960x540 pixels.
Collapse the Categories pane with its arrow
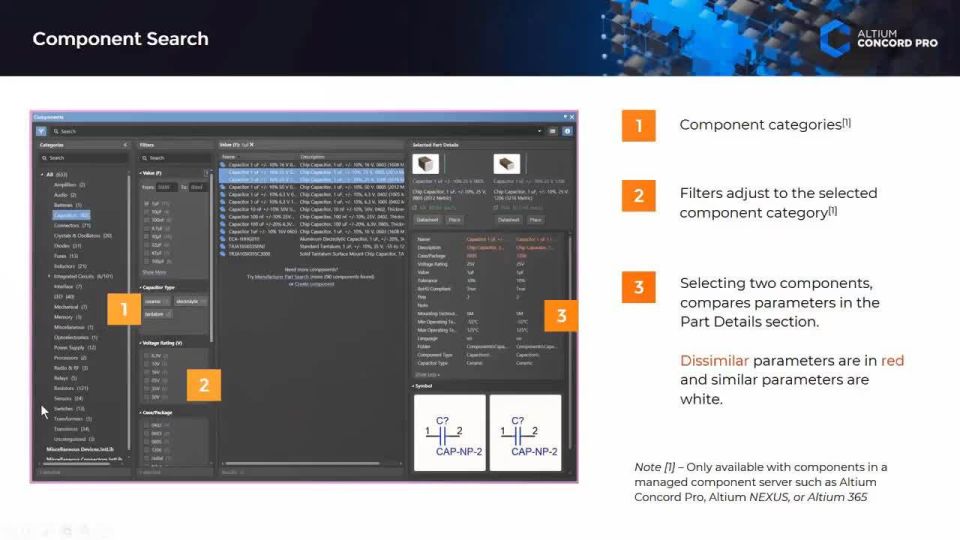(x=125, y=145)
